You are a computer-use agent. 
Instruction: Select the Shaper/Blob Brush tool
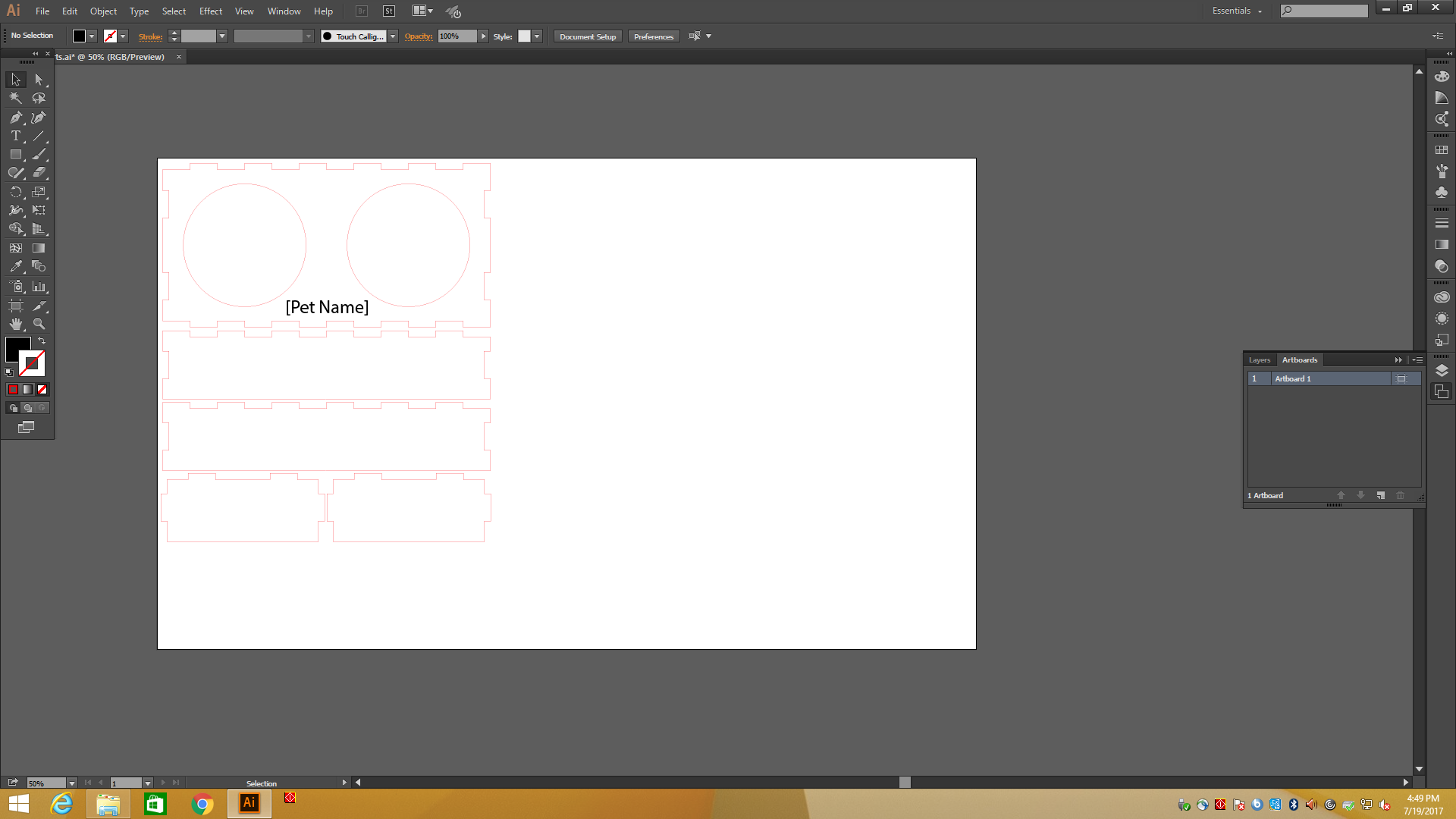16,173
